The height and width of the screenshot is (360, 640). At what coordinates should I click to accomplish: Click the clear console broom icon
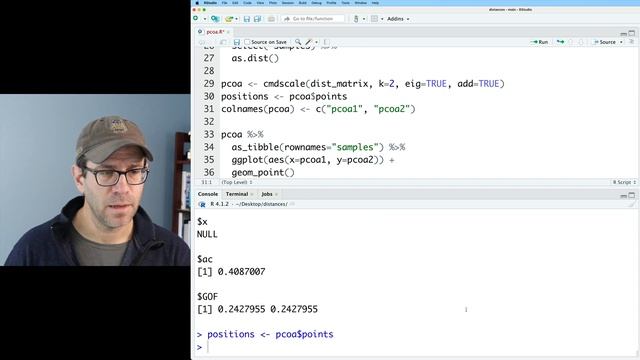632,204
